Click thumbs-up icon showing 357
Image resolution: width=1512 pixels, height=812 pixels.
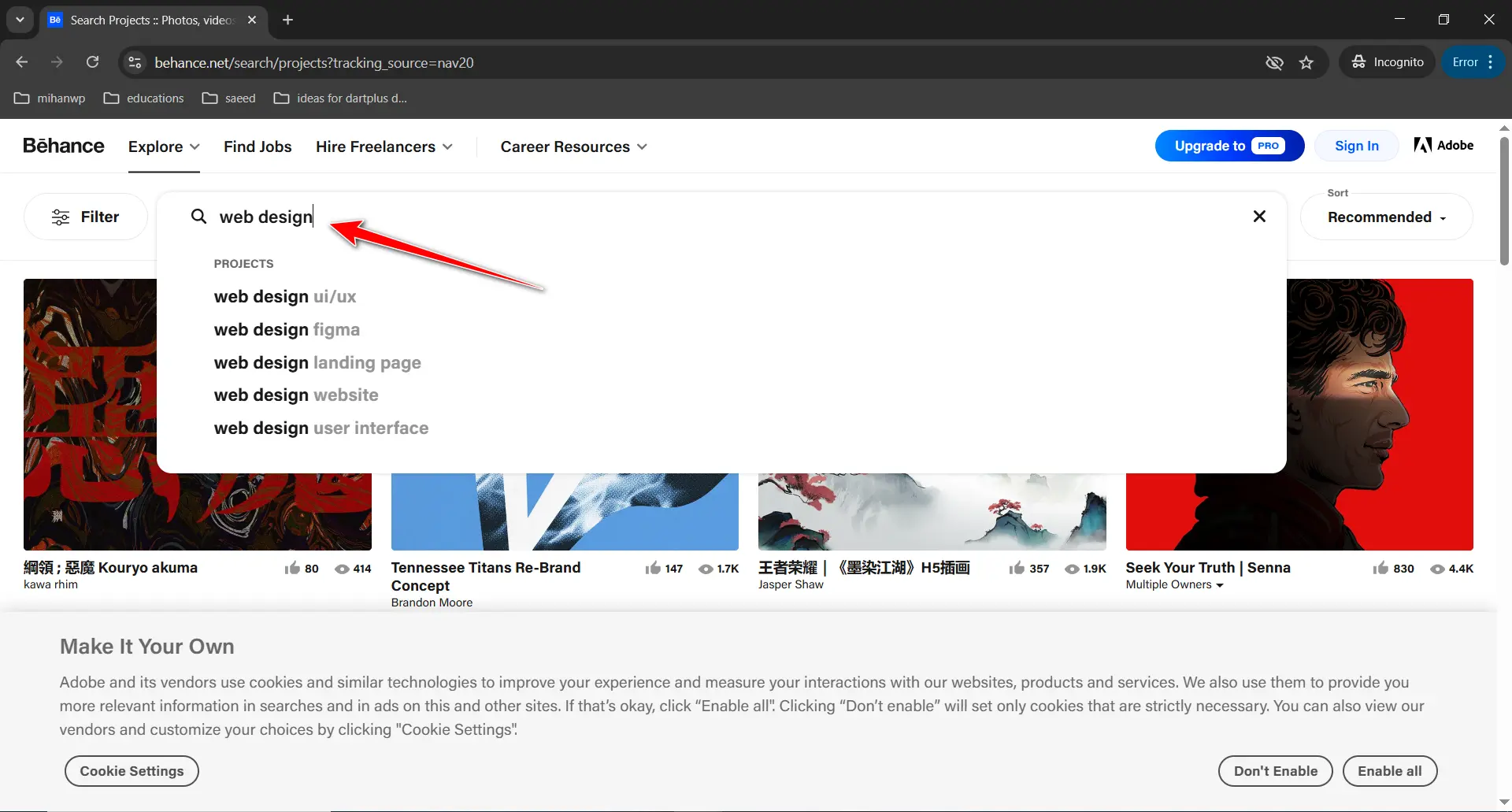1017,568
